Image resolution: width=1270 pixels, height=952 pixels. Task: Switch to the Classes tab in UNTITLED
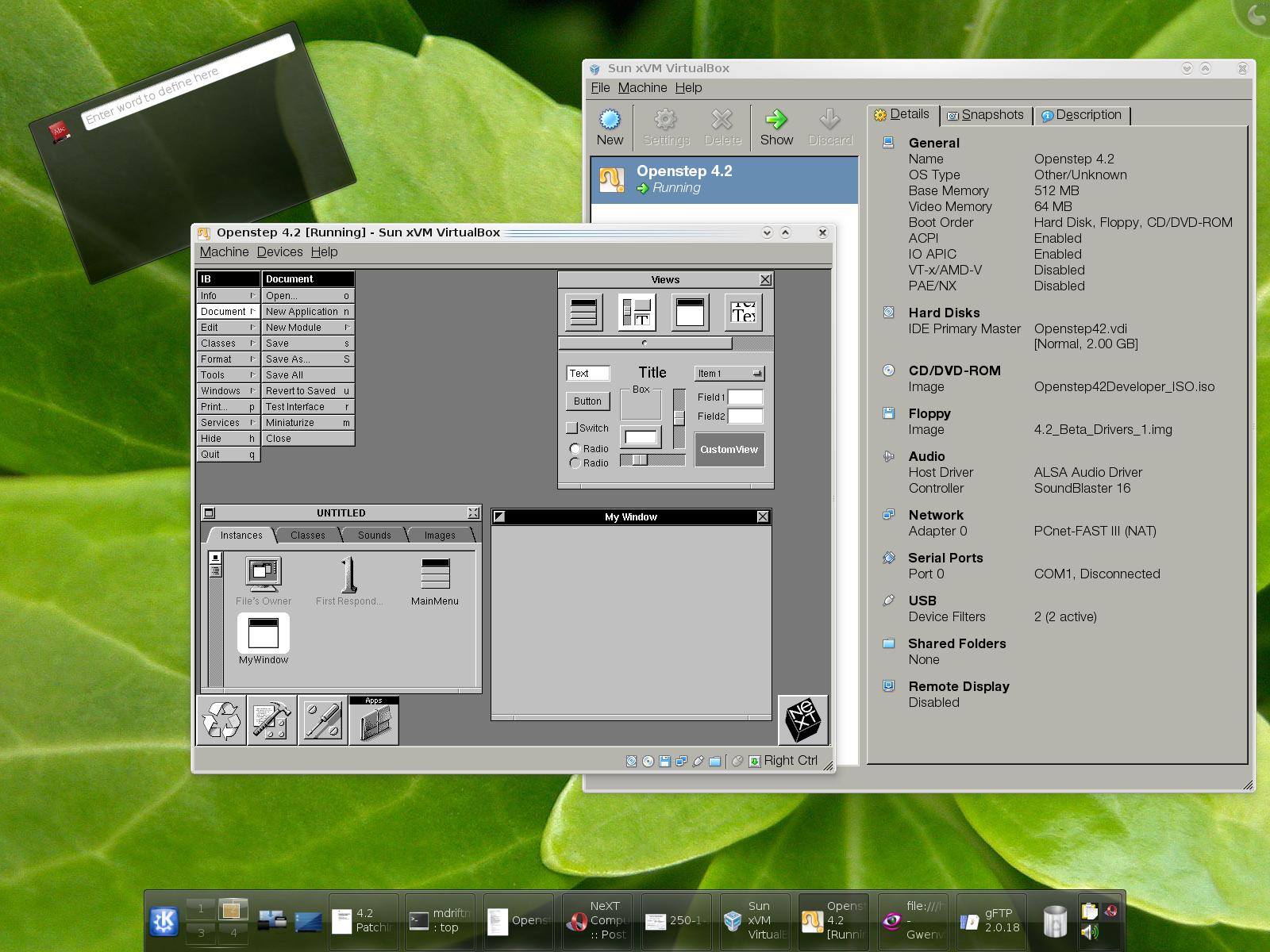[x=307, y=535]
